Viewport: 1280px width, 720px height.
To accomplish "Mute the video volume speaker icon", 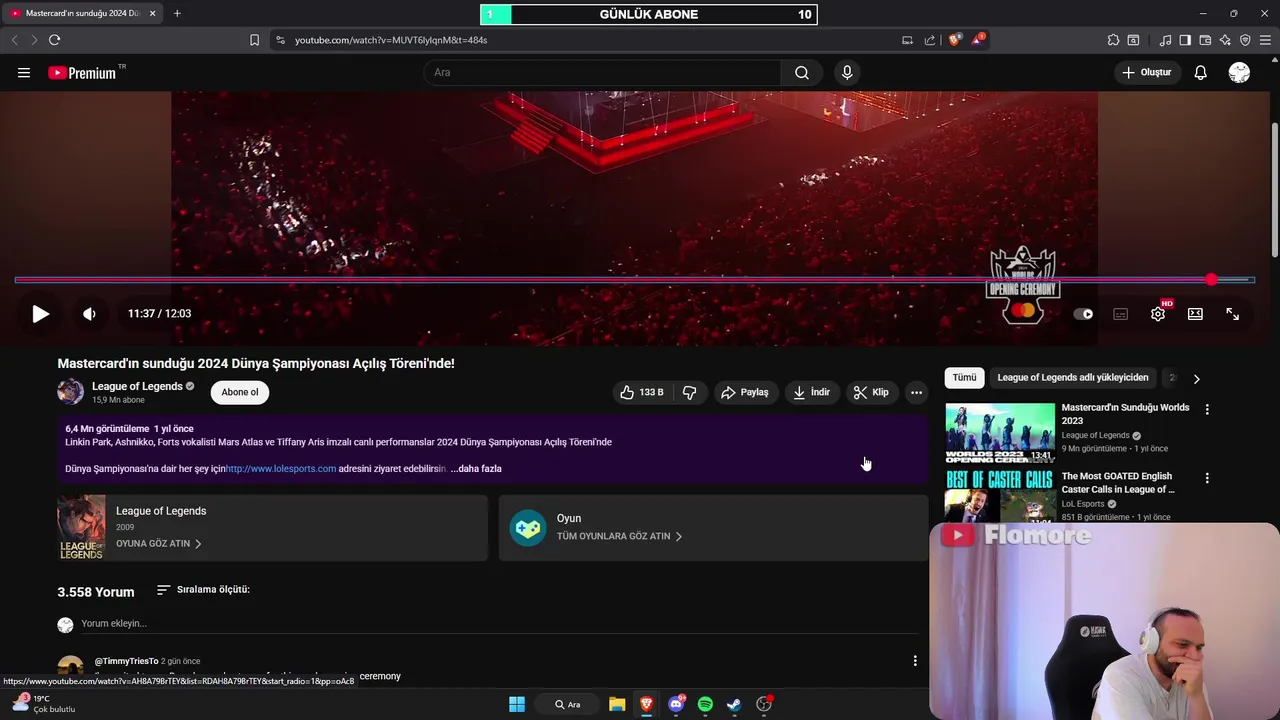I will tap(89, 314).
